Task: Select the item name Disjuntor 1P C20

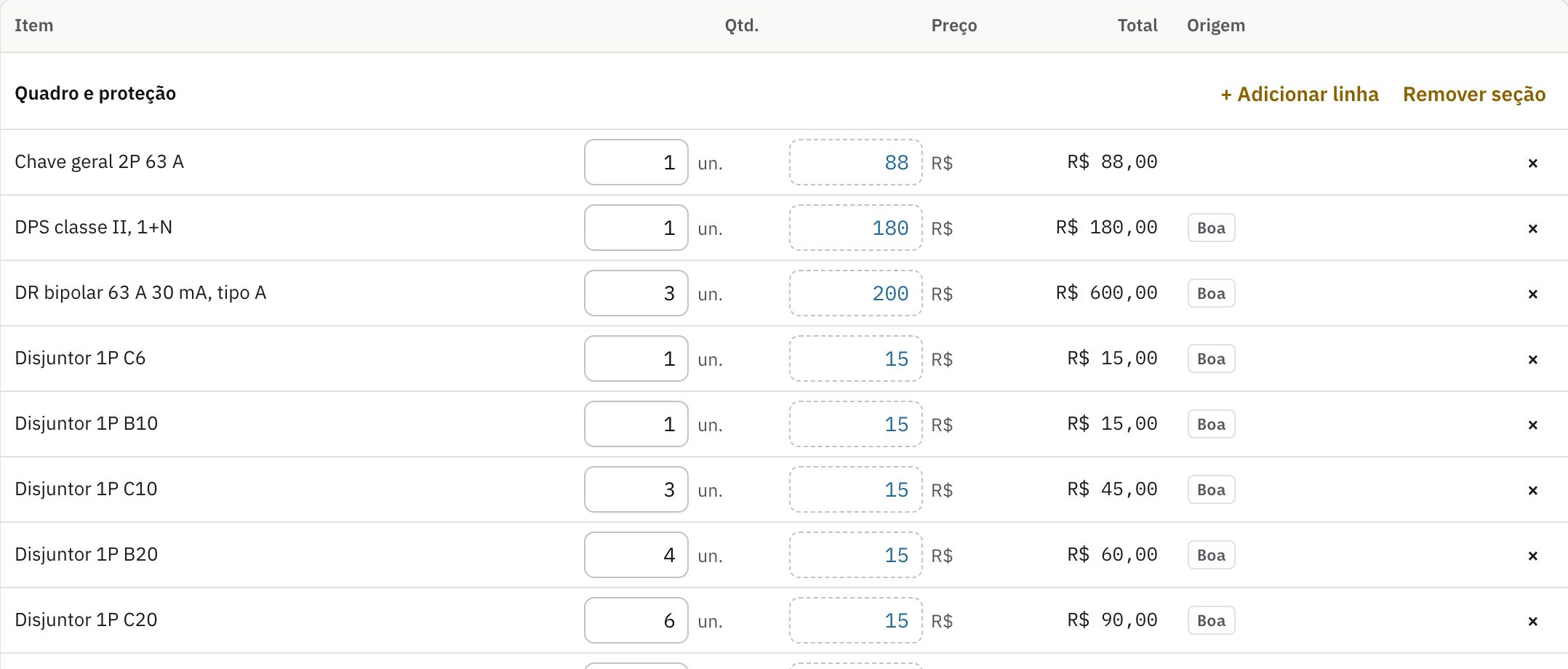Action: click(86, 620)
